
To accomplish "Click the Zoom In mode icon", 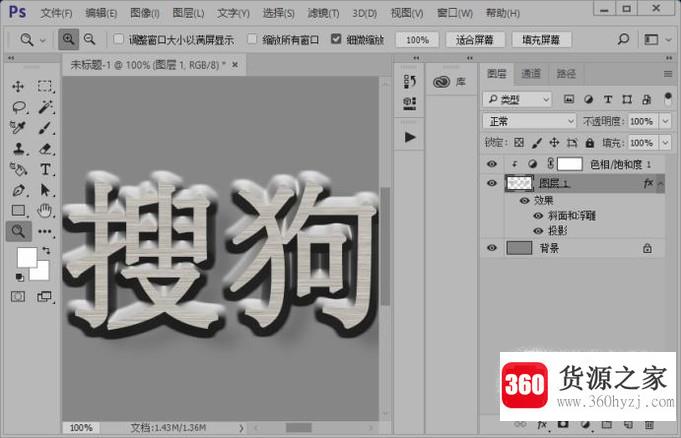I will (x=69, y=40).
